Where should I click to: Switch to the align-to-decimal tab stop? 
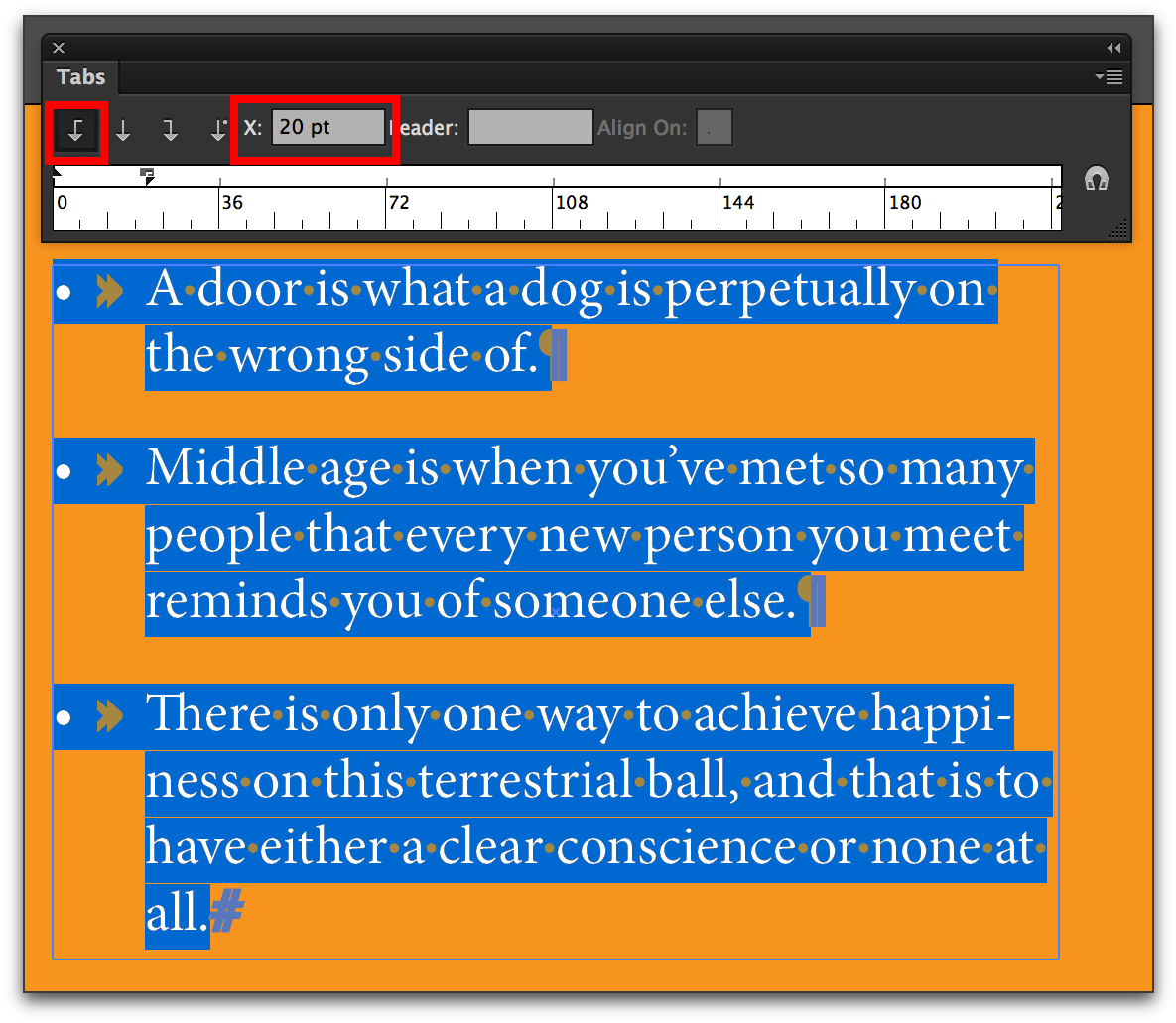[x=217, y=127]
